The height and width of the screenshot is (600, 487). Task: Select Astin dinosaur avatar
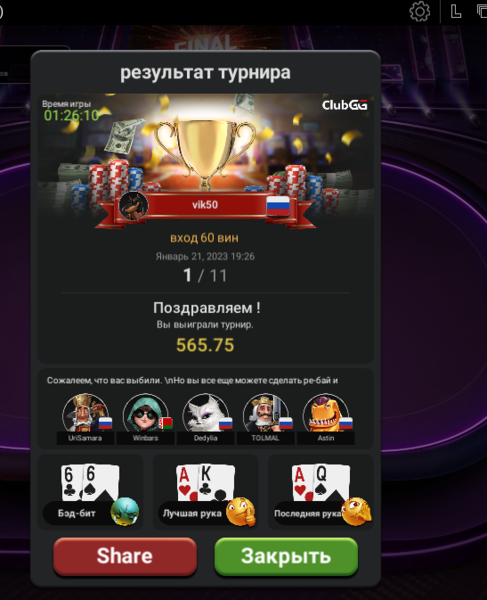[326, 415]
